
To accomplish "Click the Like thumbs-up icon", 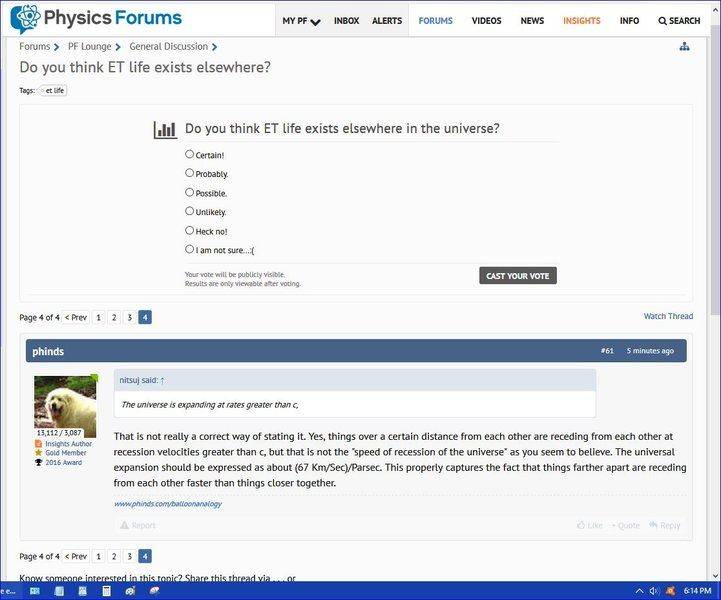I will [581, 525].
